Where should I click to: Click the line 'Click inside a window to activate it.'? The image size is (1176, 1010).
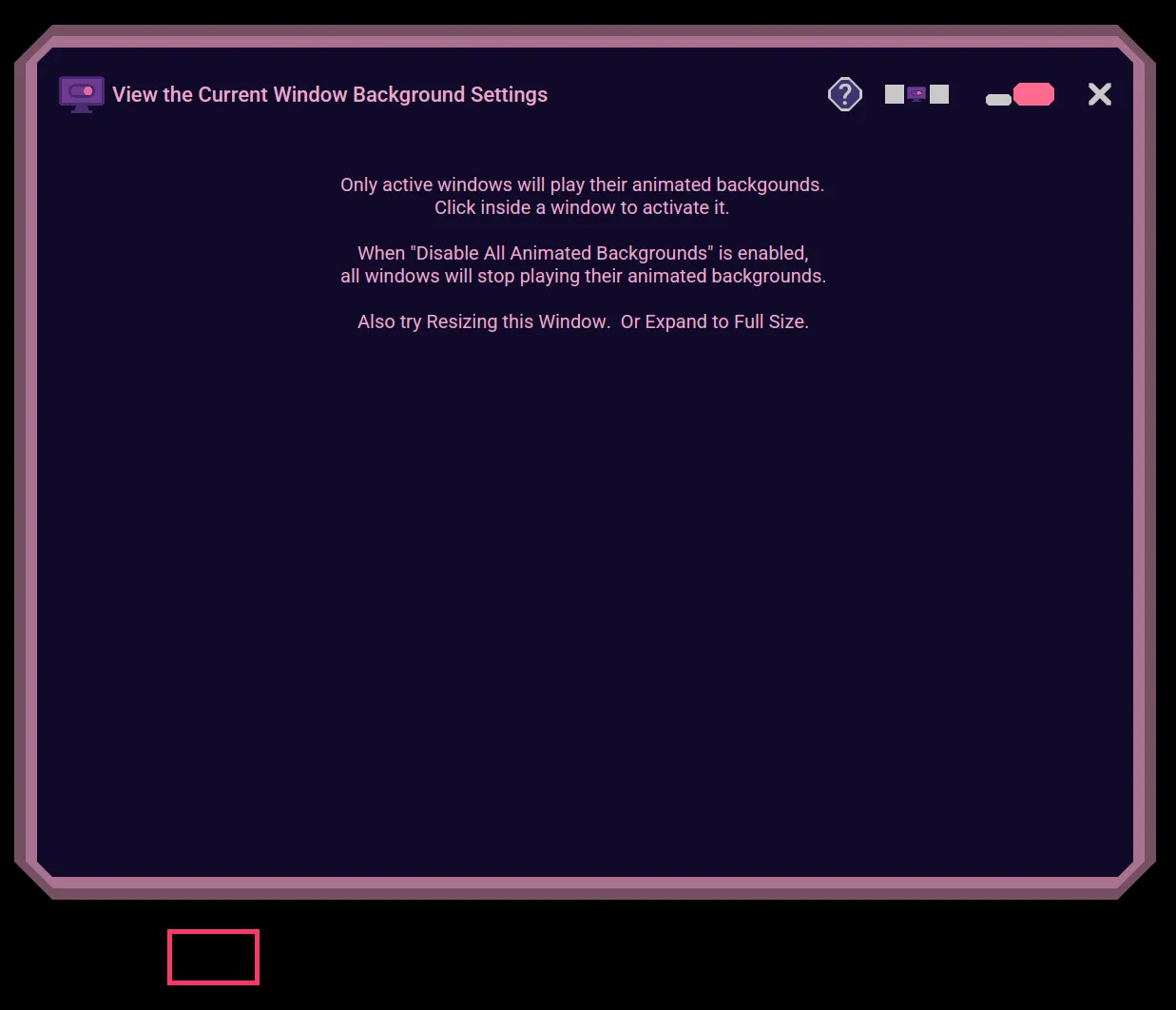[582, 207]
